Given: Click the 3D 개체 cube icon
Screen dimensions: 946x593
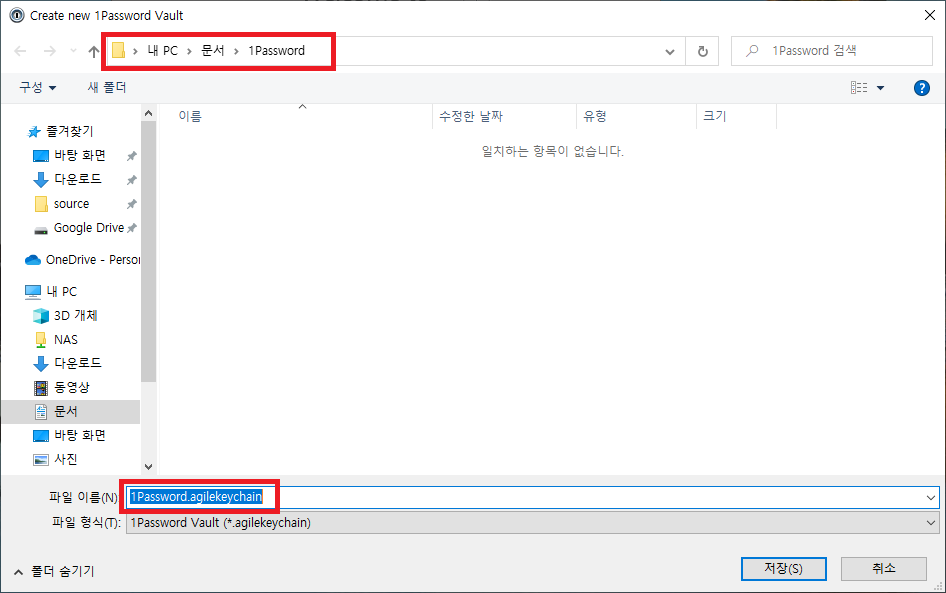Looking at the screenshot, I should (x=40, y=316).
